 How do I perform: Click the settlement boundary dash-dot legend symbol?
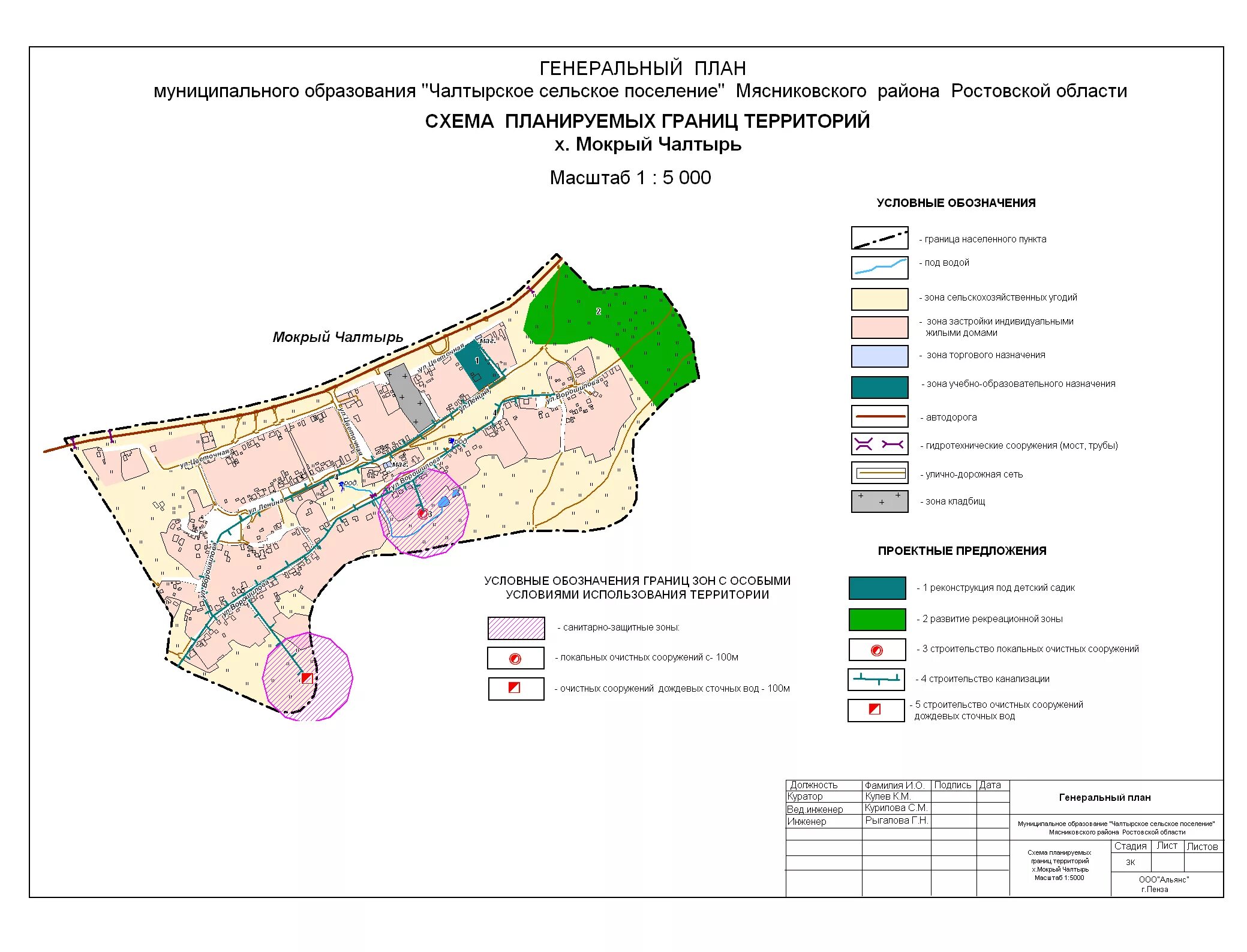[879, 238]
